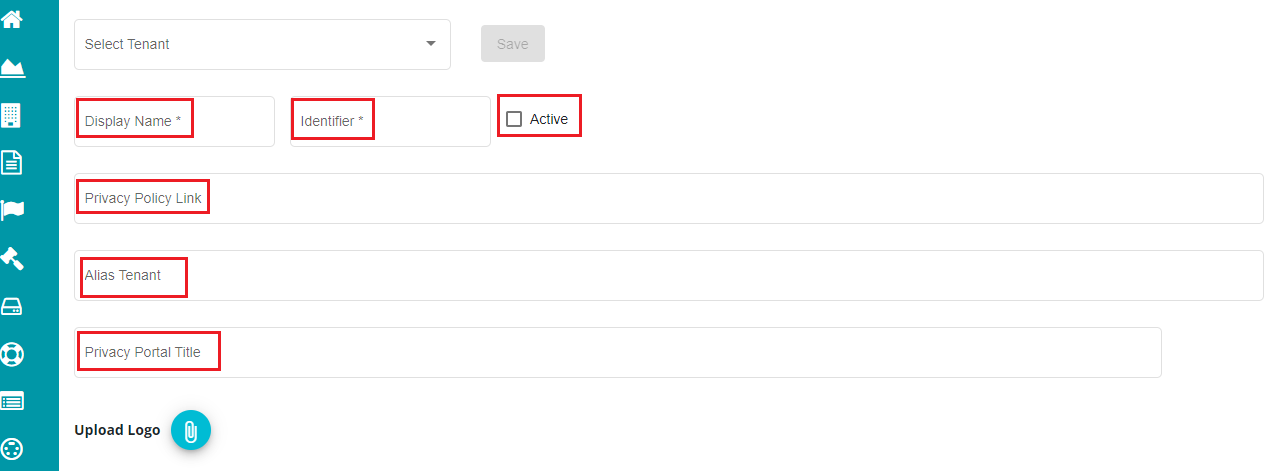
Task: Click the paperclip Upload Logo button
Action: 191,431
